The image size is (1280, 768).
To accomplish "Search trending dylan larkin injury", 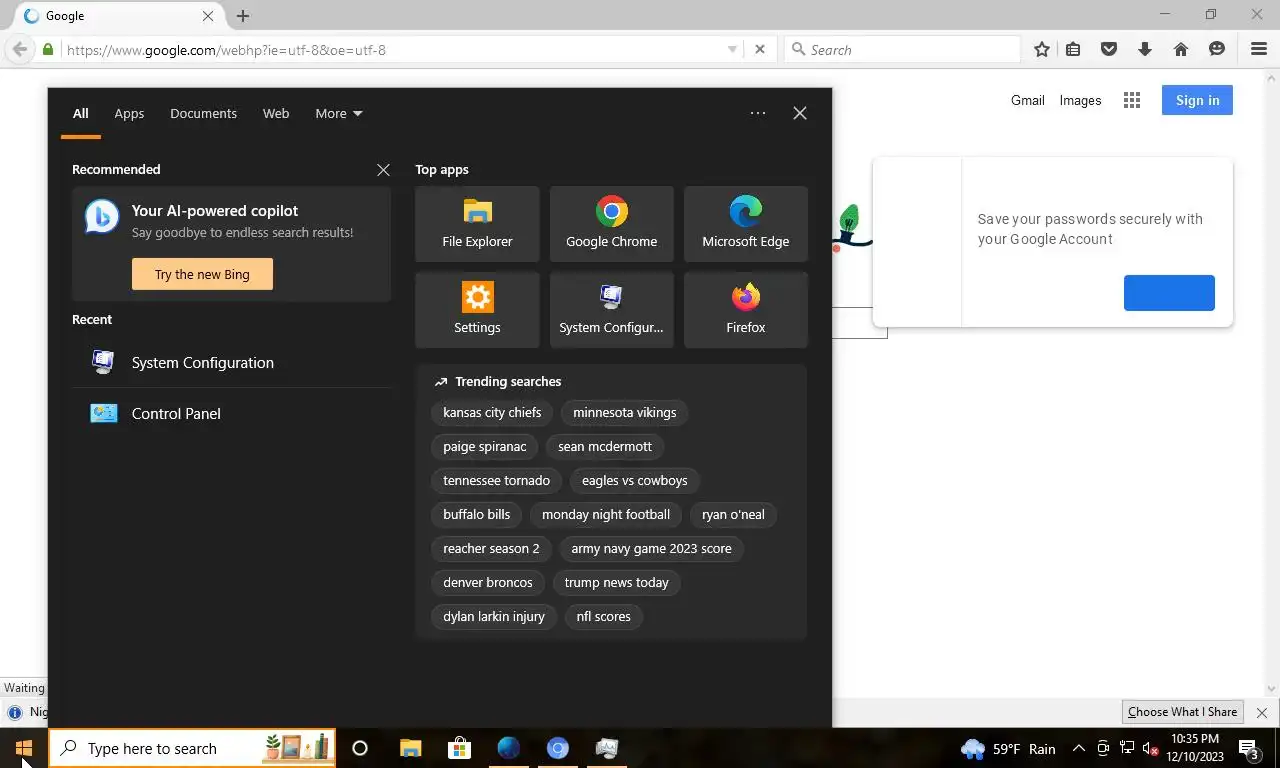I will pyautogui.click(x=494, y=616).
